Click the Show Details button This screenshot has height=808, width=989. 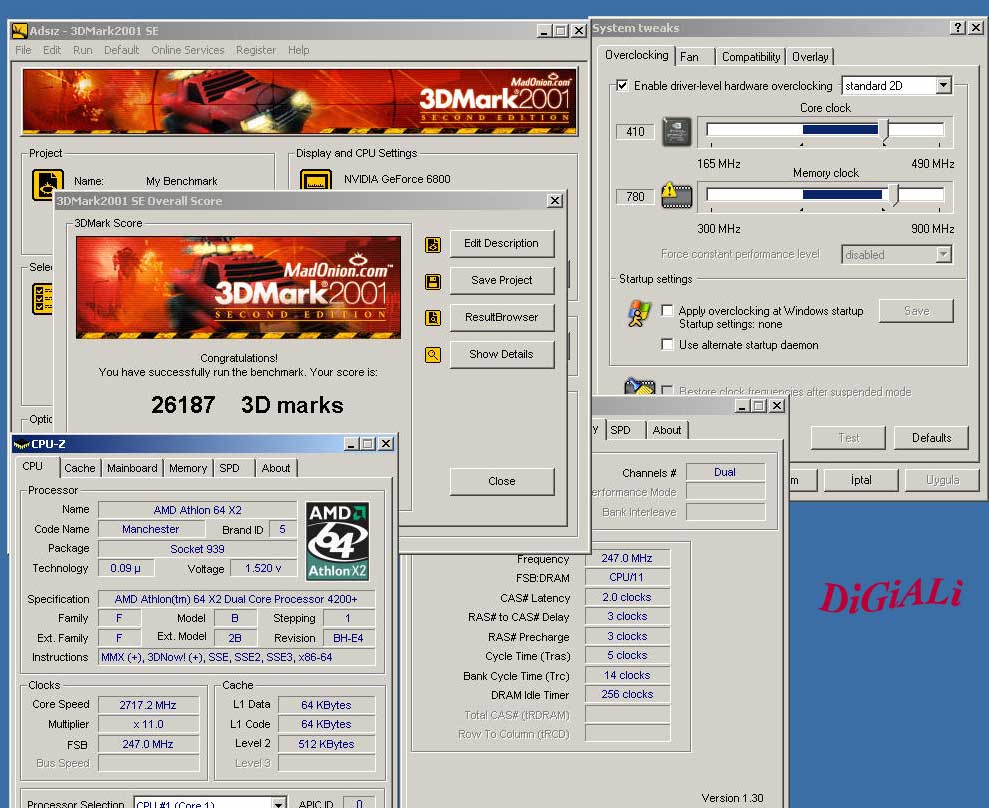coord(501,354)
